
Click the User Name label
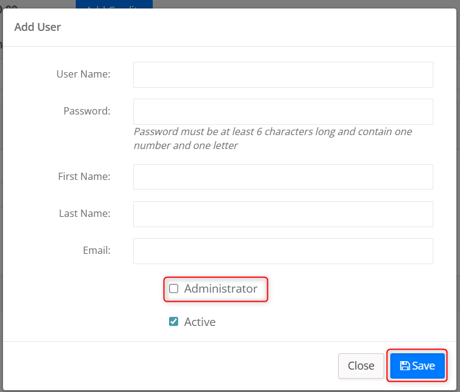tap(83, 74)
